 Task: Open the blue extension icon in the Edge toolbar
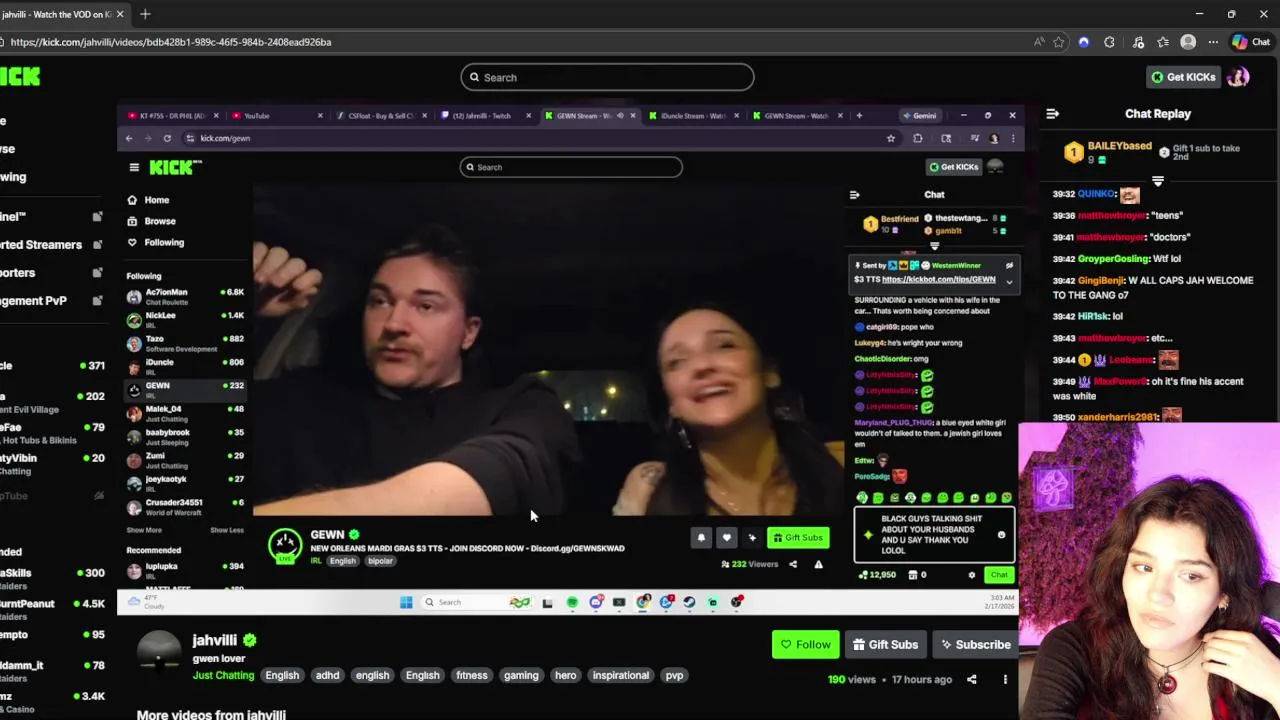(x=1084, y=42)
